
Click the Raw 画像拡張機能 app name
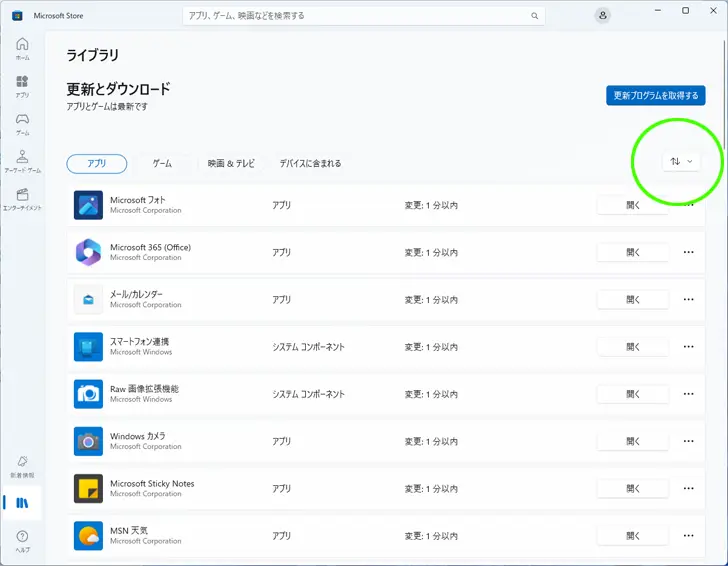pos(144,389)
